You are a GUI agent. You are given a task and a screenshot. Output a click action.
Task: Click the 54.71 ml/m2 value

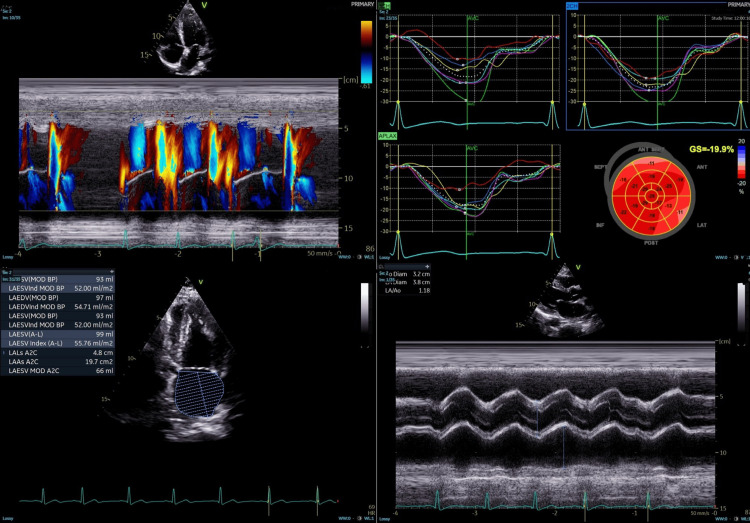tap(94, 307)
